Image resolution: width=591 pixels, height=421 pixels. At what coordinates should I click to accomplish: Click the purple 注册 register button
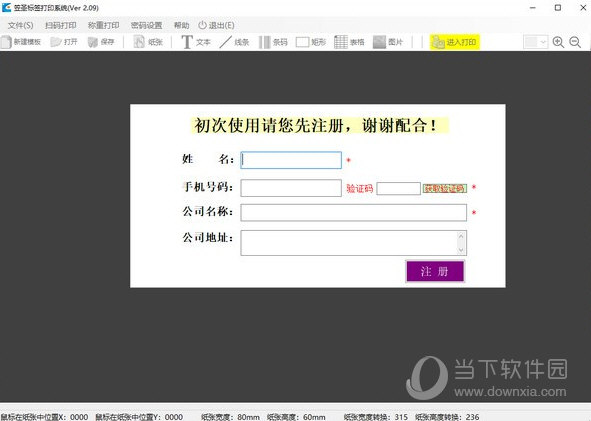435,271
